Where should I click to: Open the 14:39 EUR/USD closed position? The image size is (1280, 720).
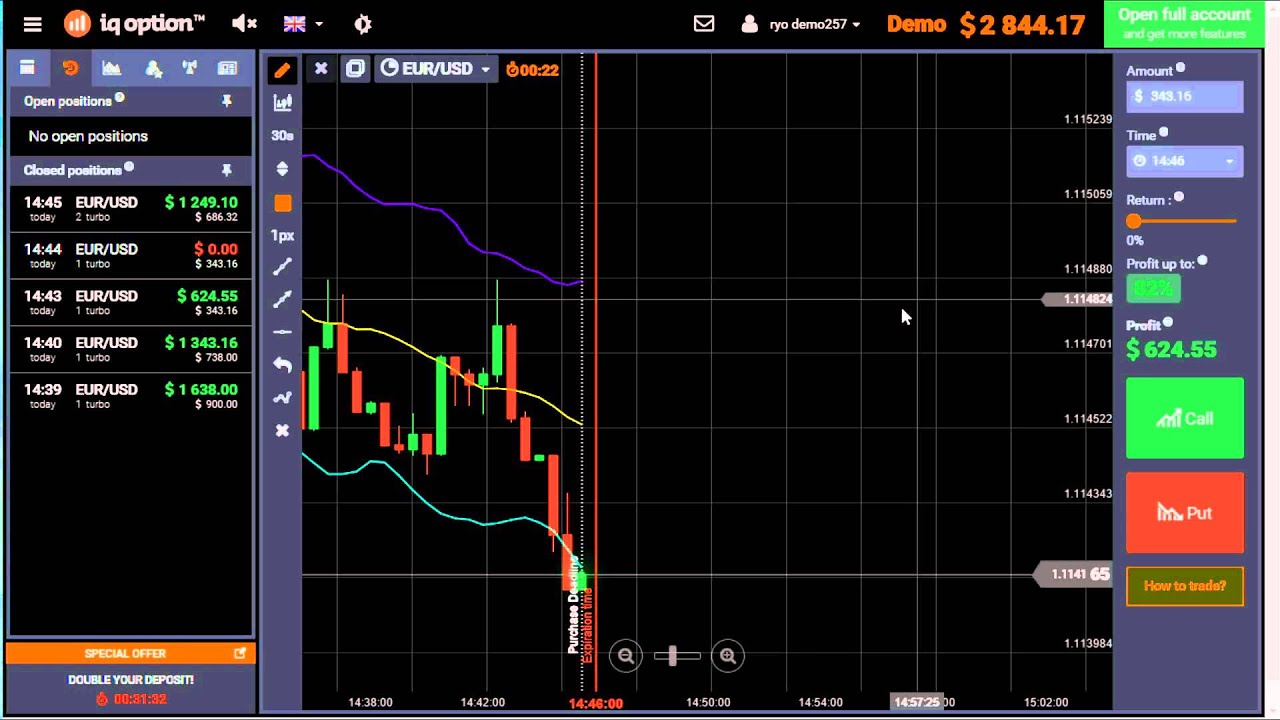(130, 397)
